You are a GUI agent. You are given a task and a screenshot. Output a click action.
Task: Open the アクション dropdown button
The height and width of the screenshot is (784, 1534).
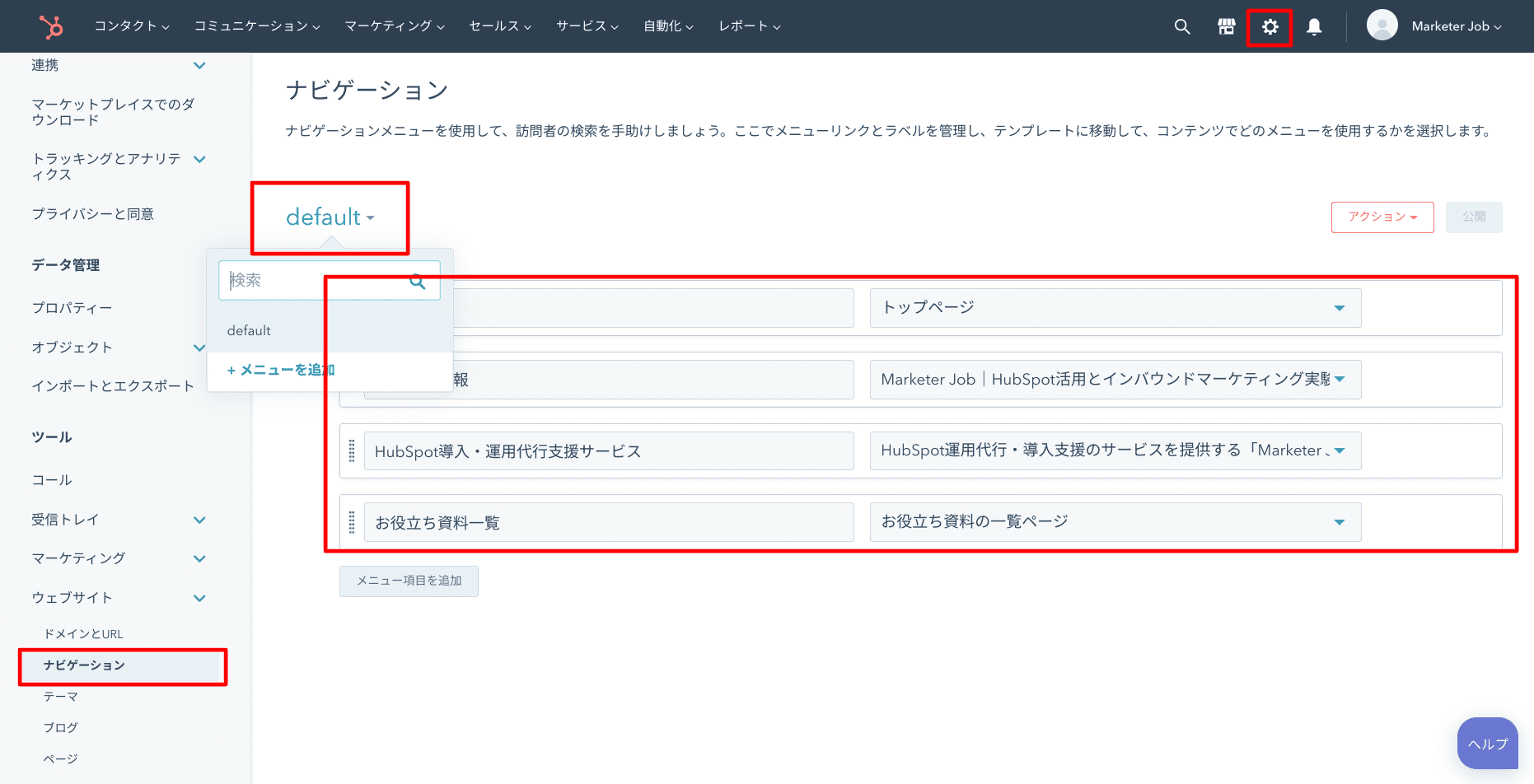pyautogui.click(x=1382, y=217)
